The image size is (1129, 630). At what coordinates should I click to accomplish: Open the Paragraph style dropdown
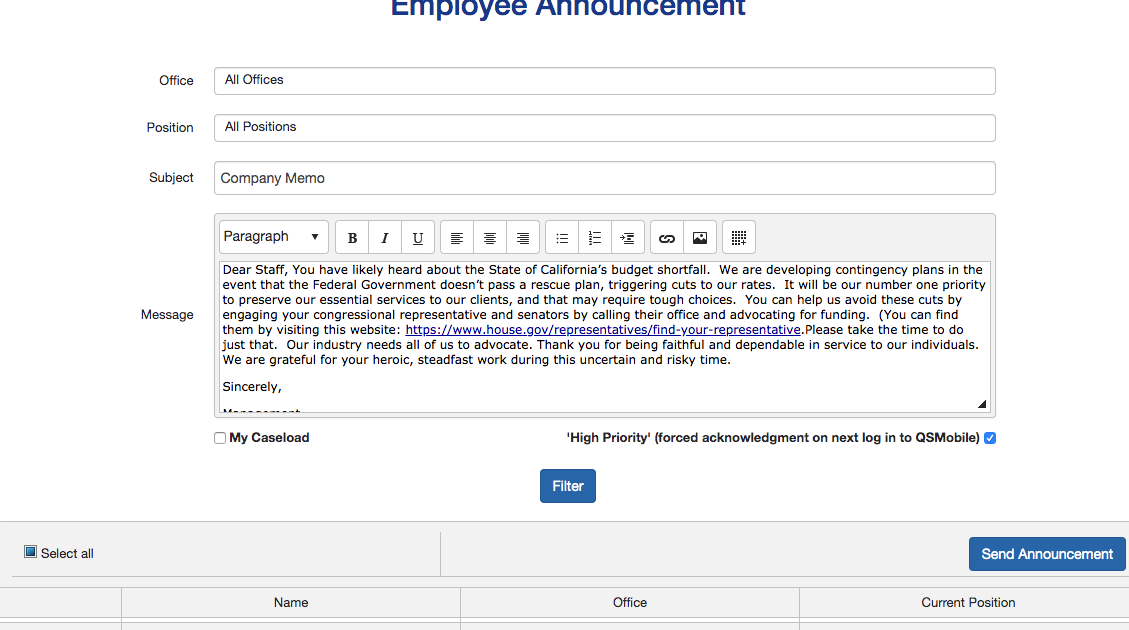[x=273, y=237]
